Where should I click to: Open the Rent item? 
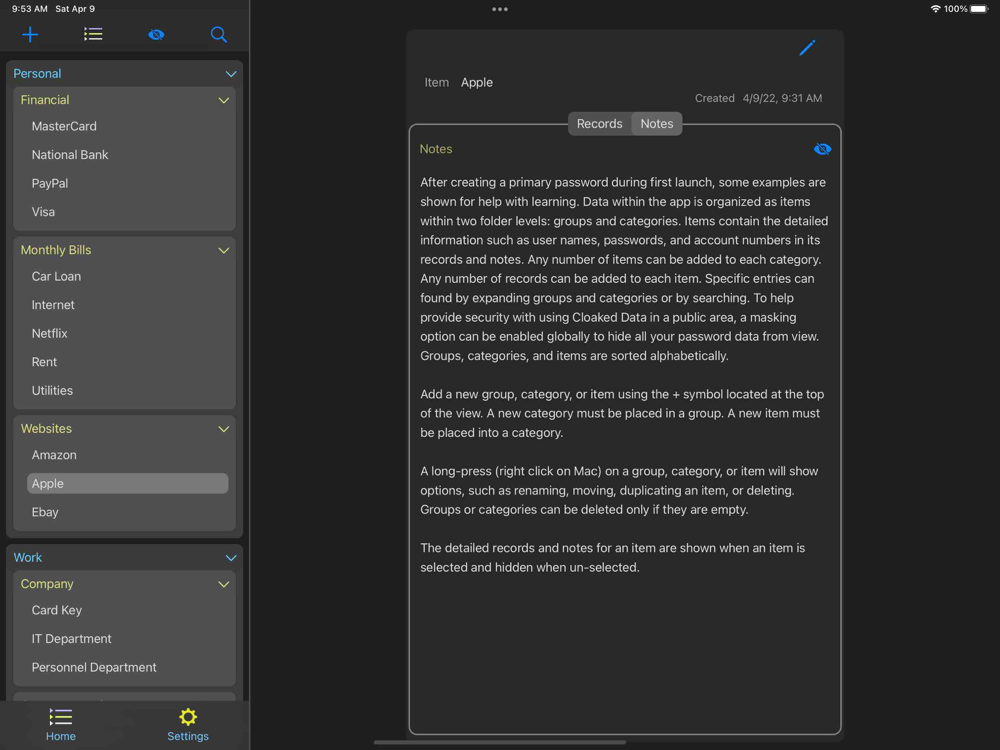click(x=128, y=362)
